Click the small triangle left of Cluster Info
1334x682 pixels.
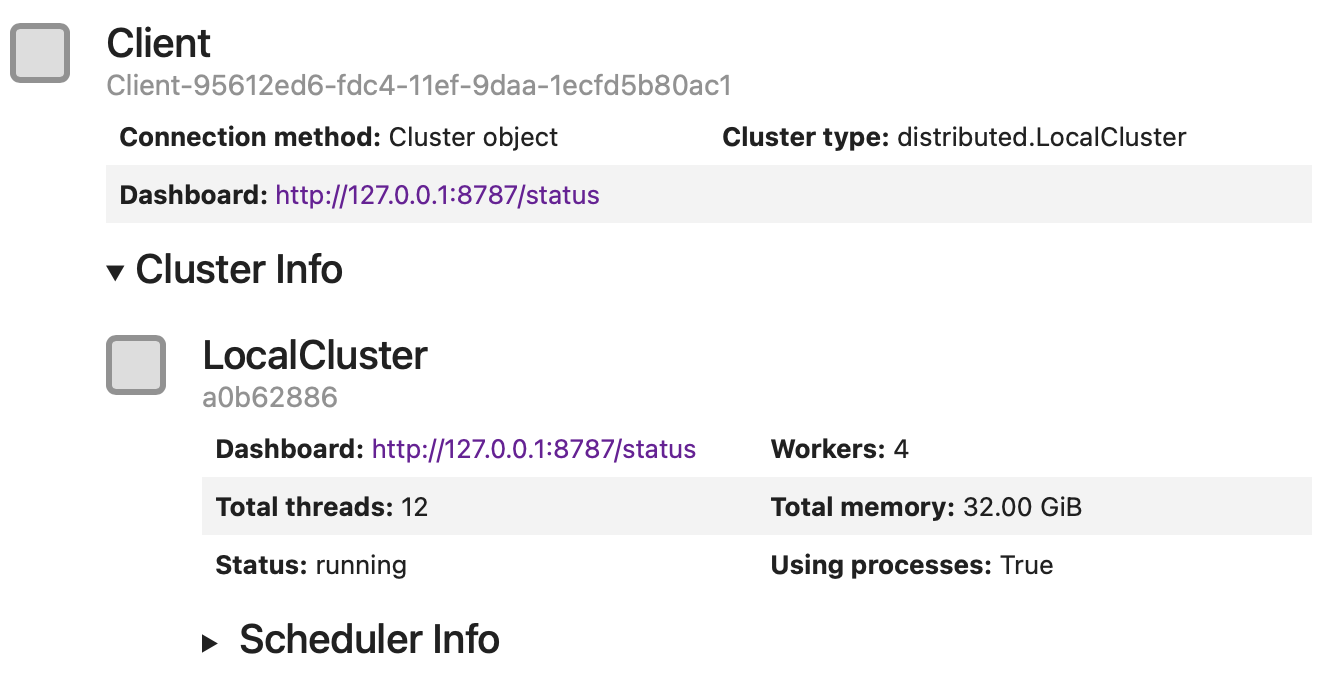[x=116, y=270]
